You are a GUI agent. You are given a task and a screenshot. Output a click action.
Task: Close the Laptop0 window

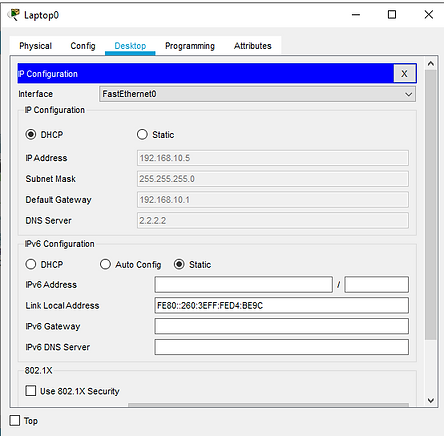click(429, 15)
